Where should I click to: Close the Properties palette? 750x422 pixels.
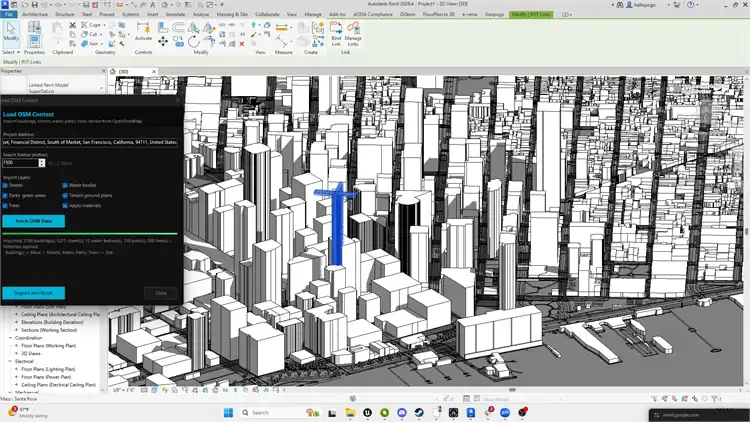click(x=103, y=71)
